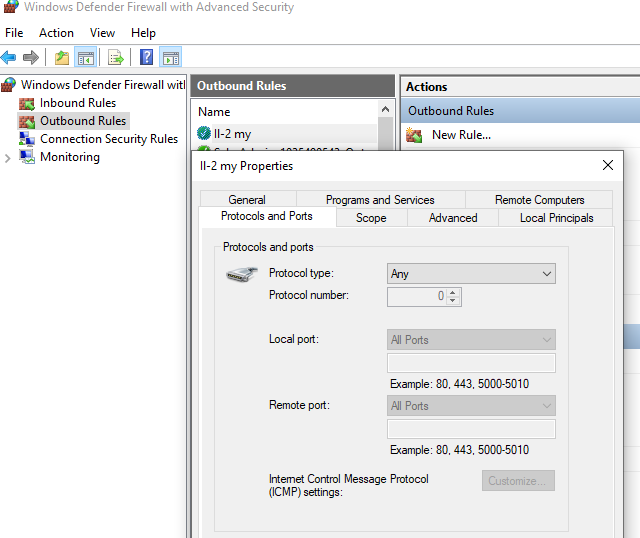
Task: Decrease the Protocol number spinner value
Action: pyautogui.click(x=453, y=301)
